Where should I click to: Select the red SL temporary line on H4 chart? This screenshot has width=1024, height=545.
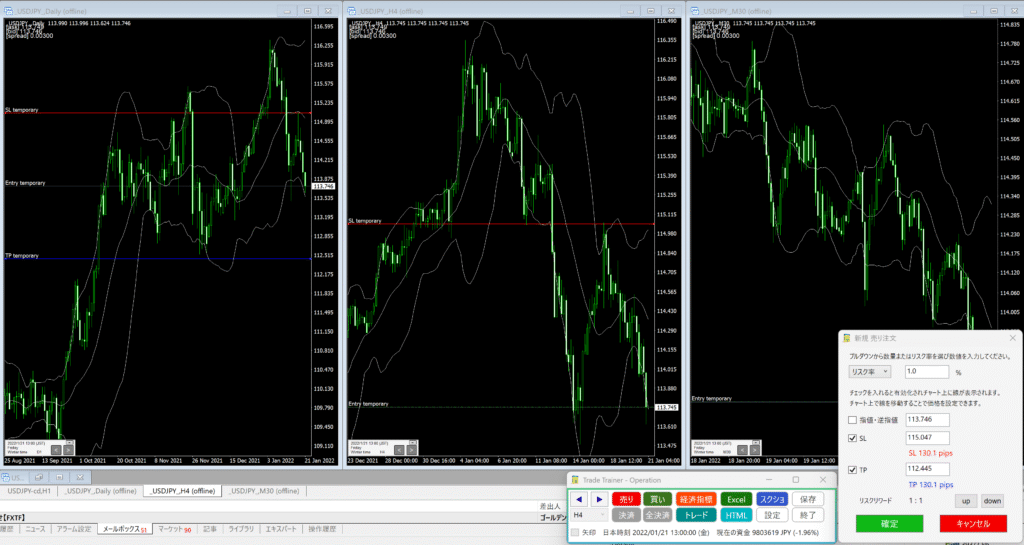pos(500,224)
